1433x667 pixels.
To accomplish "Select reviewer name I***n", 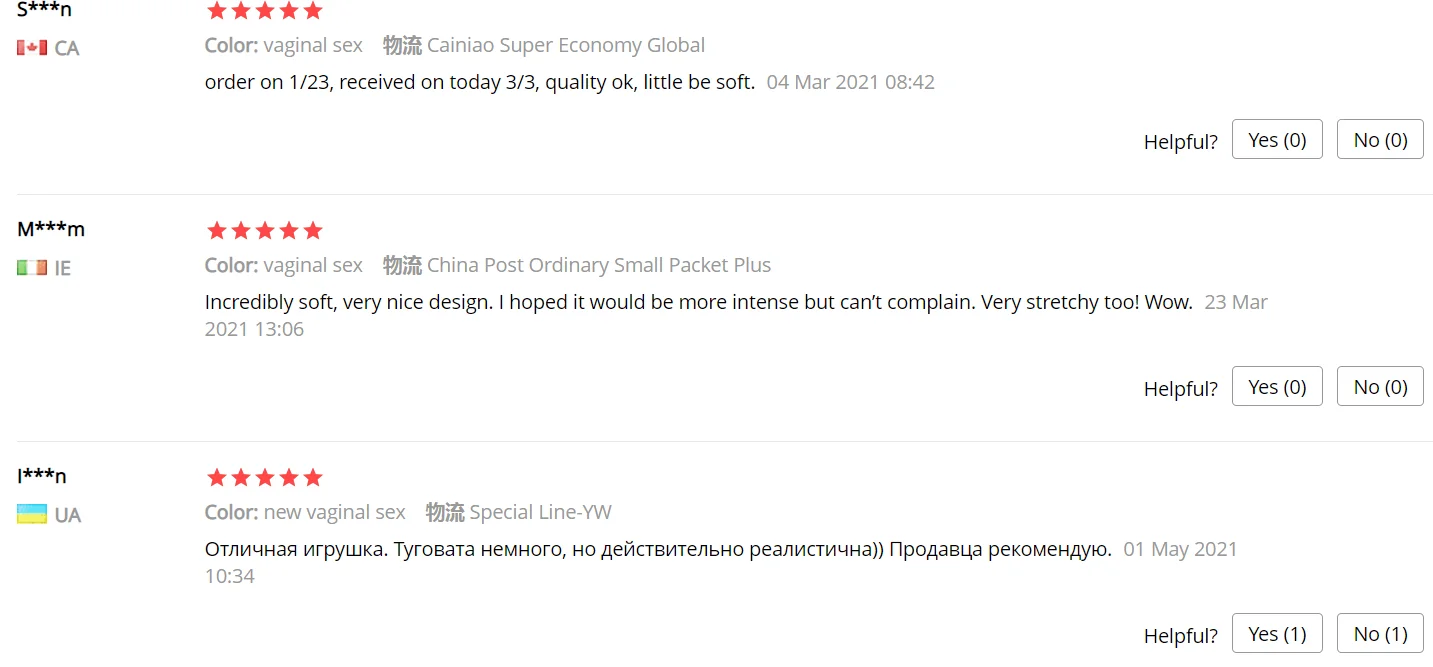I will pos(42,476).
